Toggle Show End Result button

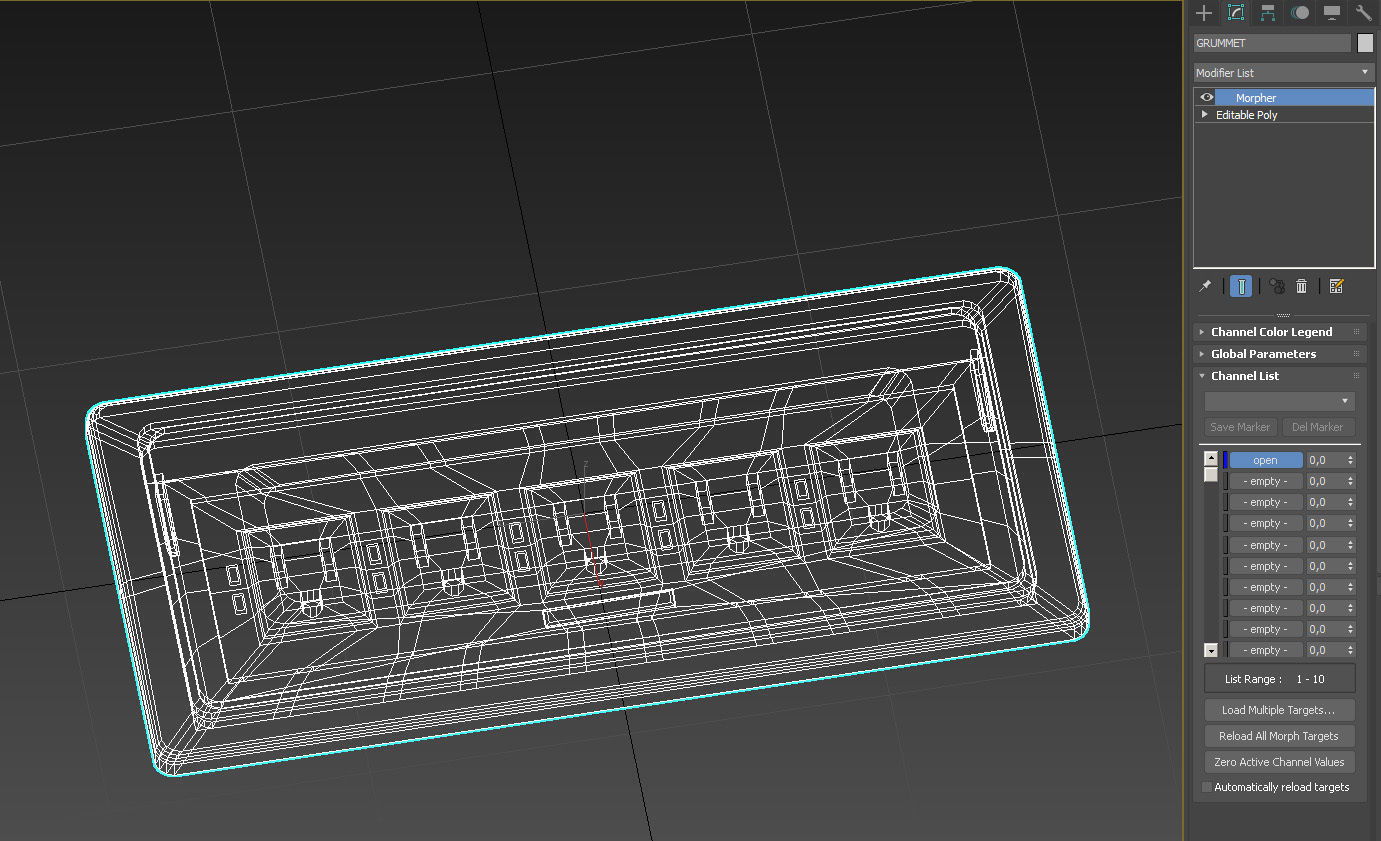[x=1241, y=286]
